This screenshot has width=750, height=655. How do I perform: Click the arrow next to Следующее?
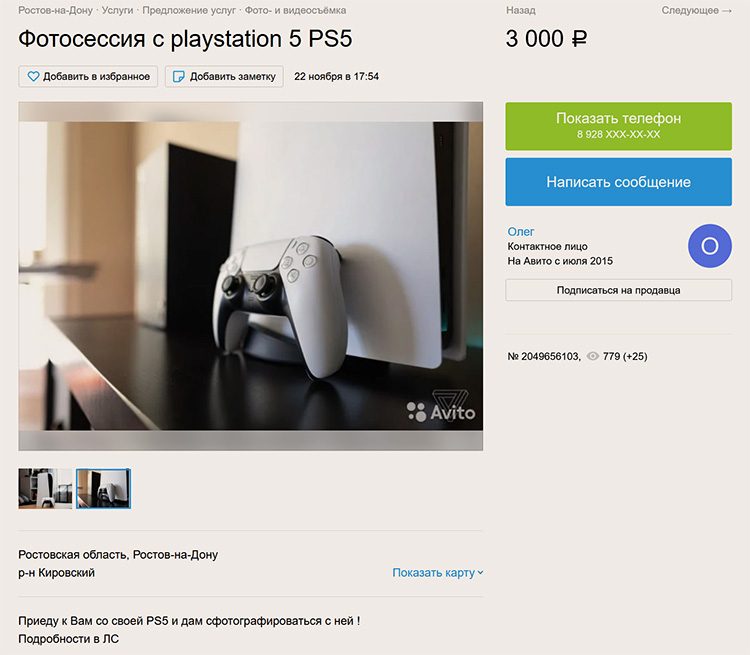(727, 11)
